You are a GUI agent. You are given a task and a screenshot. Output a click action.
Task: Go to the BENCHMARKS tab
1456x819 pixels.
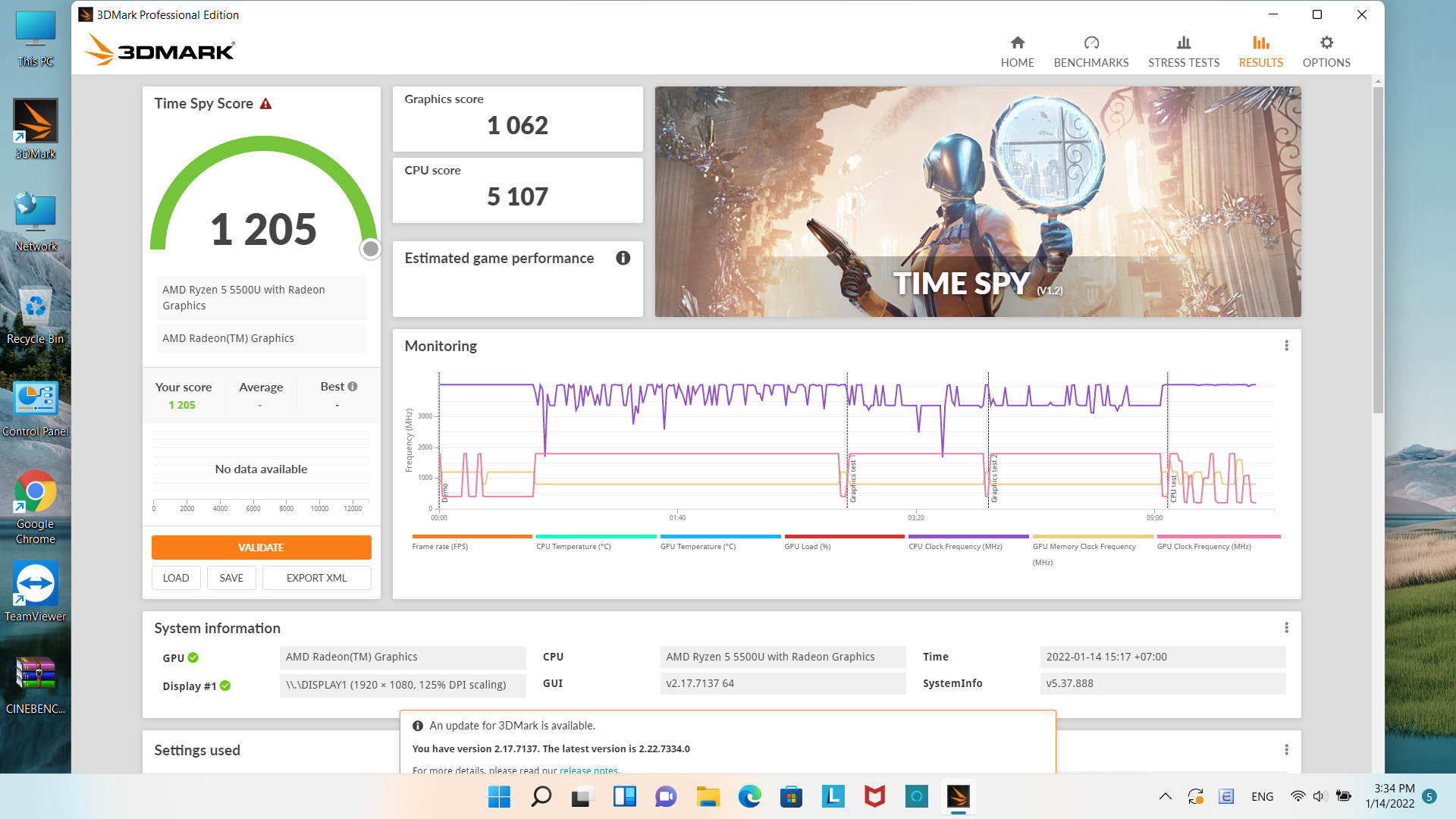(1090, 52)
